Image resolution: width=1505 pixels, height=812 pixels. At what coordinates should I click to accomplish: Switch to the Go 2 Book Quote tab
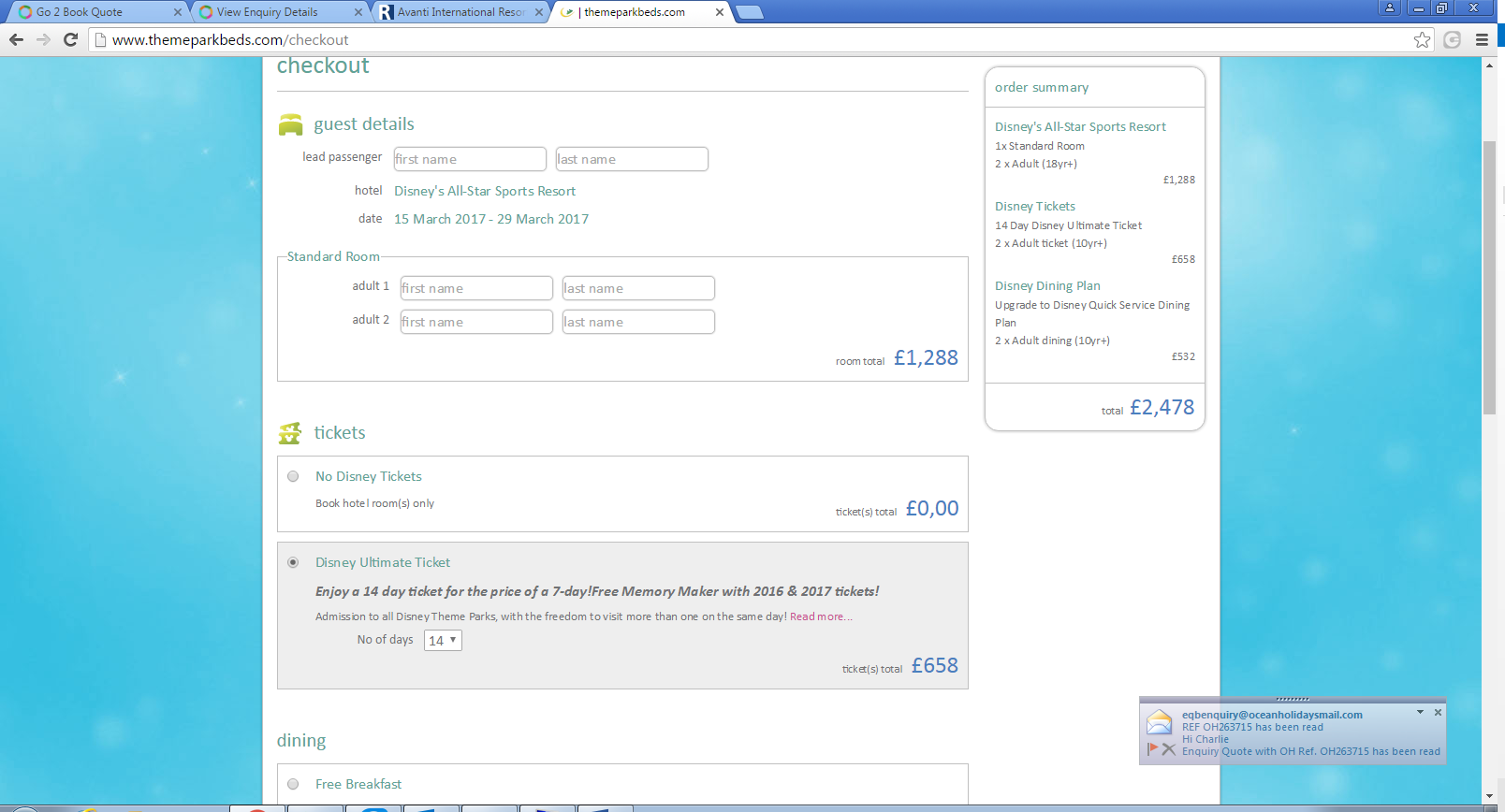pyautogui.click(x=95, y=12)
